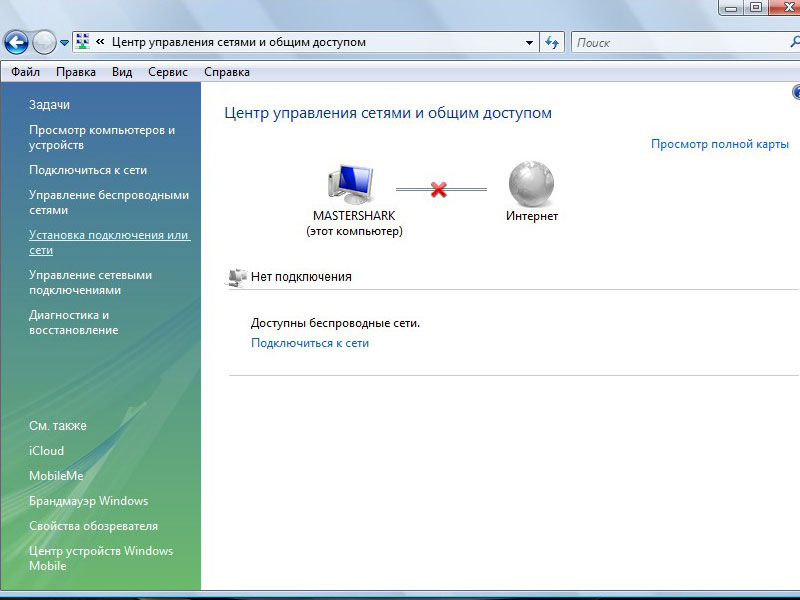The width and height of the screenshot is (800, 600).
Task: Open iCloud under См. также
Action: (46, 451)
